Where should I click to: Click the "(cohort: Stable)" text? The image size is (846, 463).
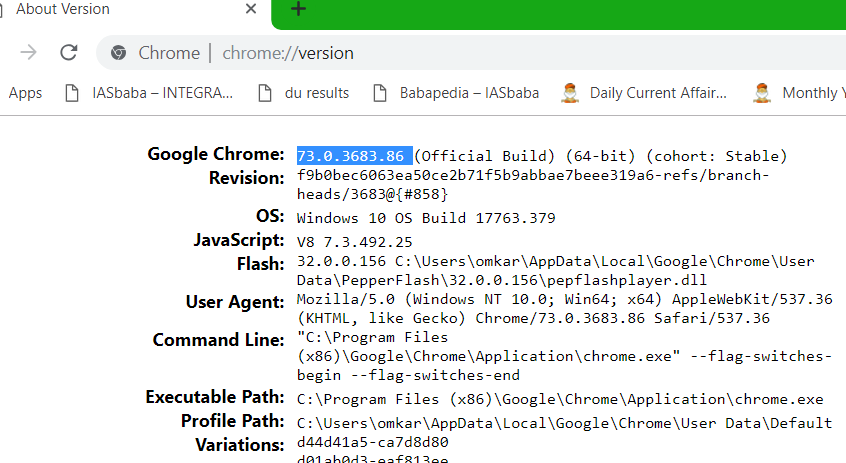(x=717, y=156)
